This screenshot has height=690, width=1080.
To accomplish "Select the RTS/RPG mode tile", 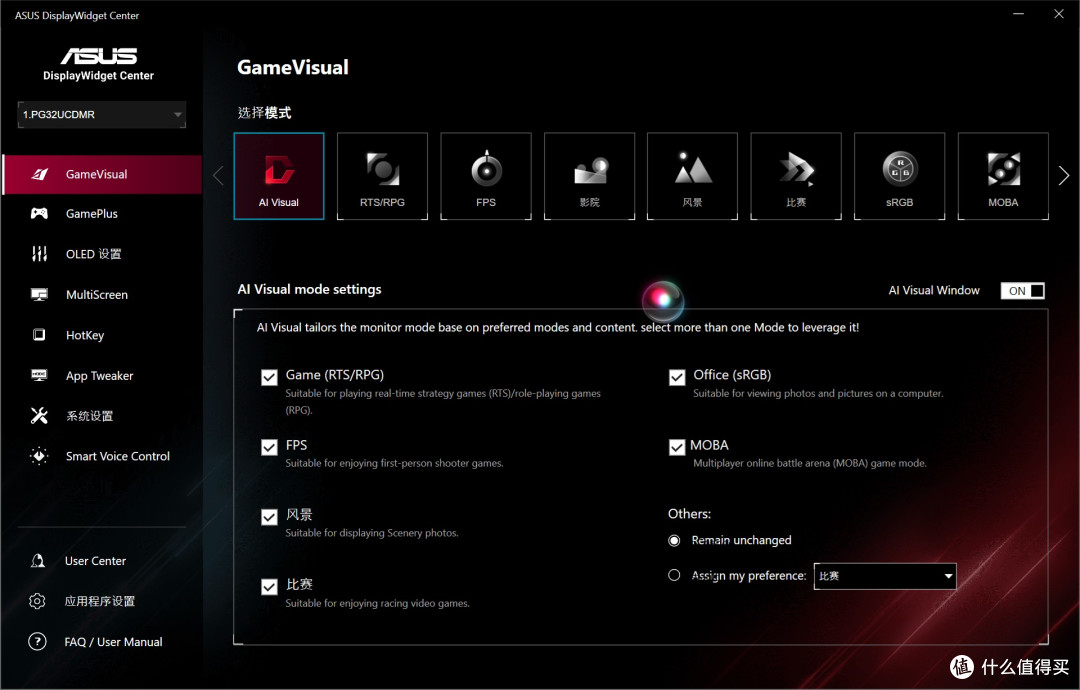I will coord(382,176).
